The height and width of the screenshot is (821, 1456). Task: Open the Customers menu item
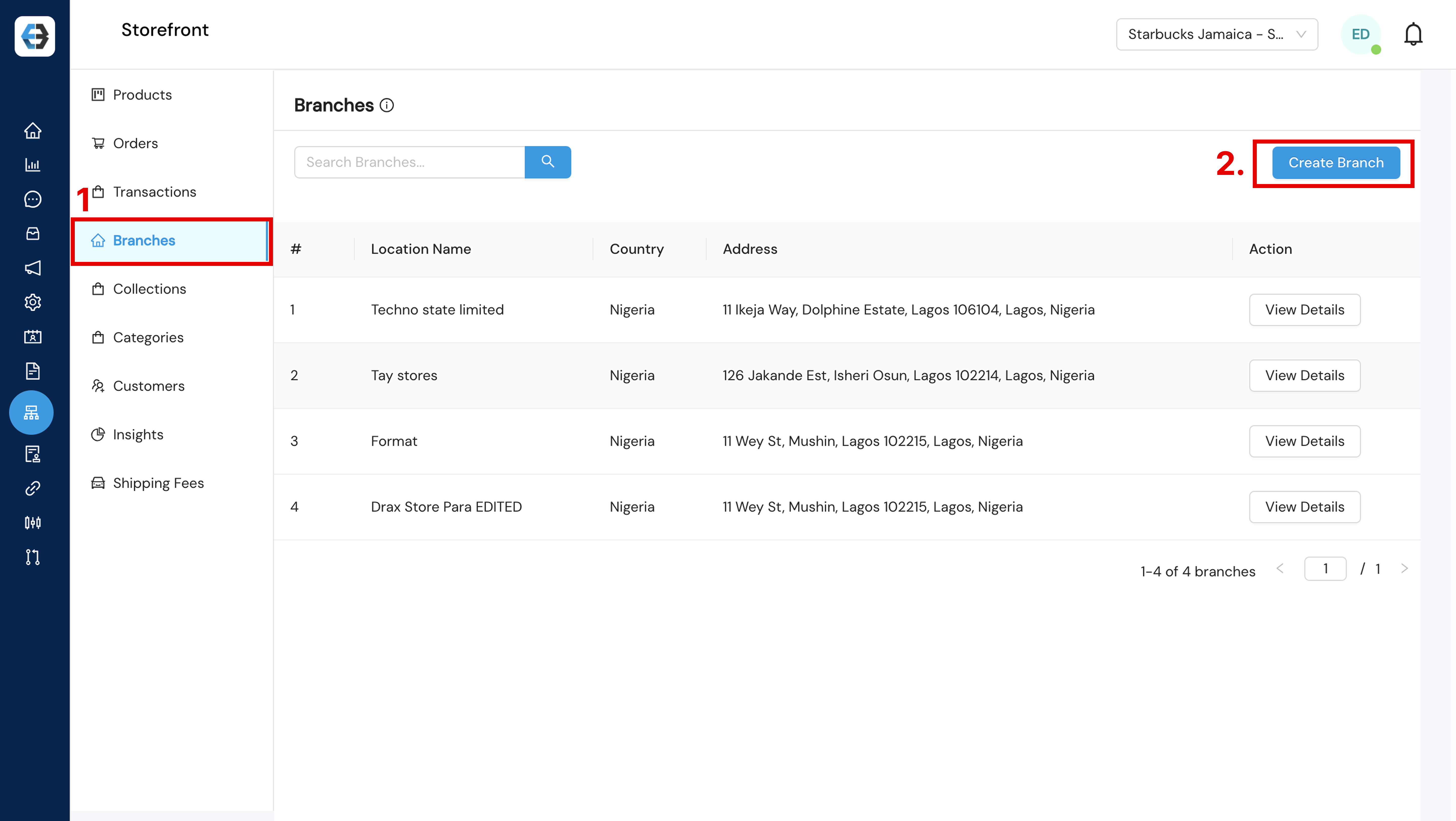(149, 386)
